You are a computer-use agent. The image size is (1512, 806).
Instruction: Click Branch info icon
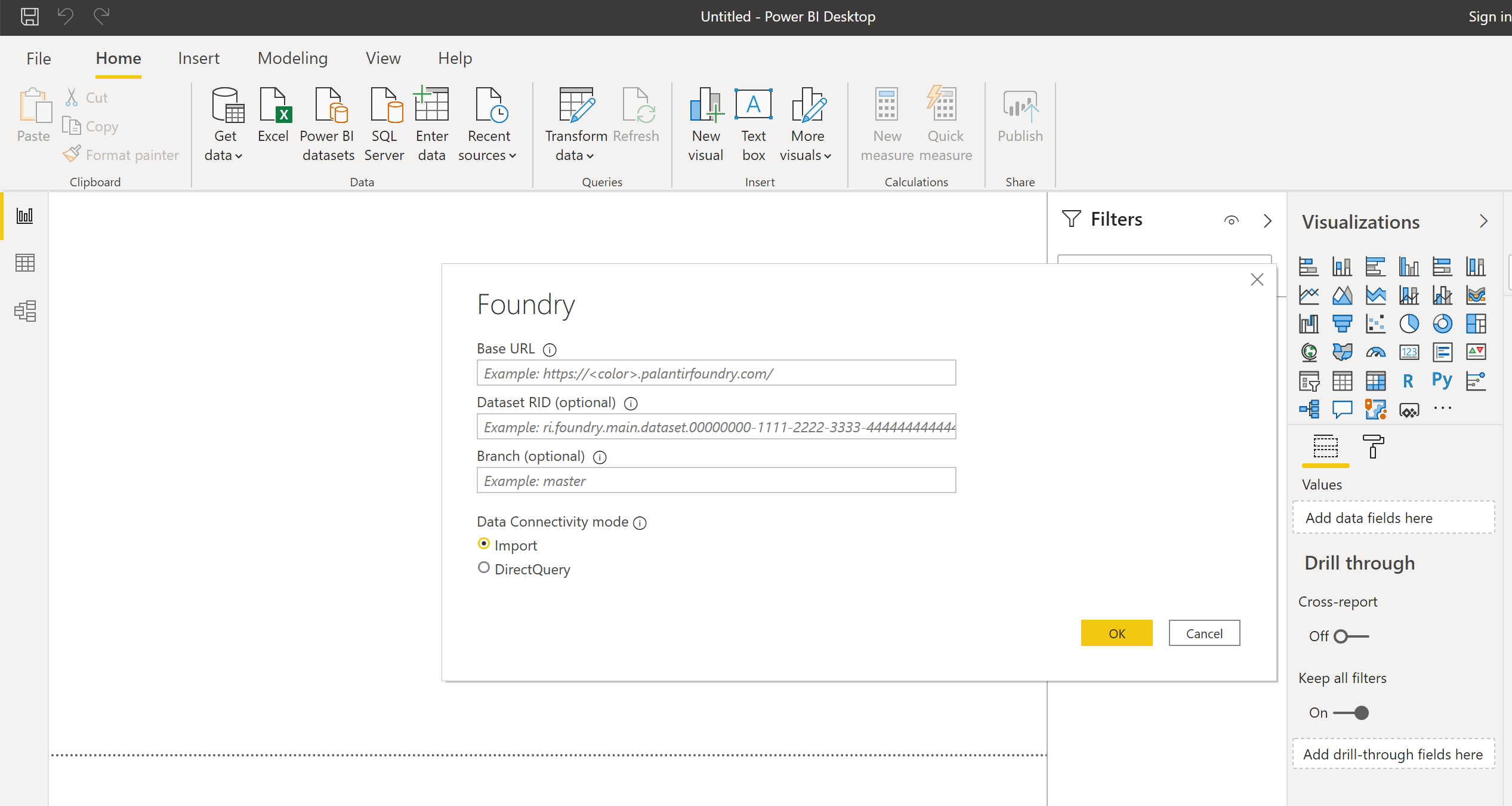point(600,457)
